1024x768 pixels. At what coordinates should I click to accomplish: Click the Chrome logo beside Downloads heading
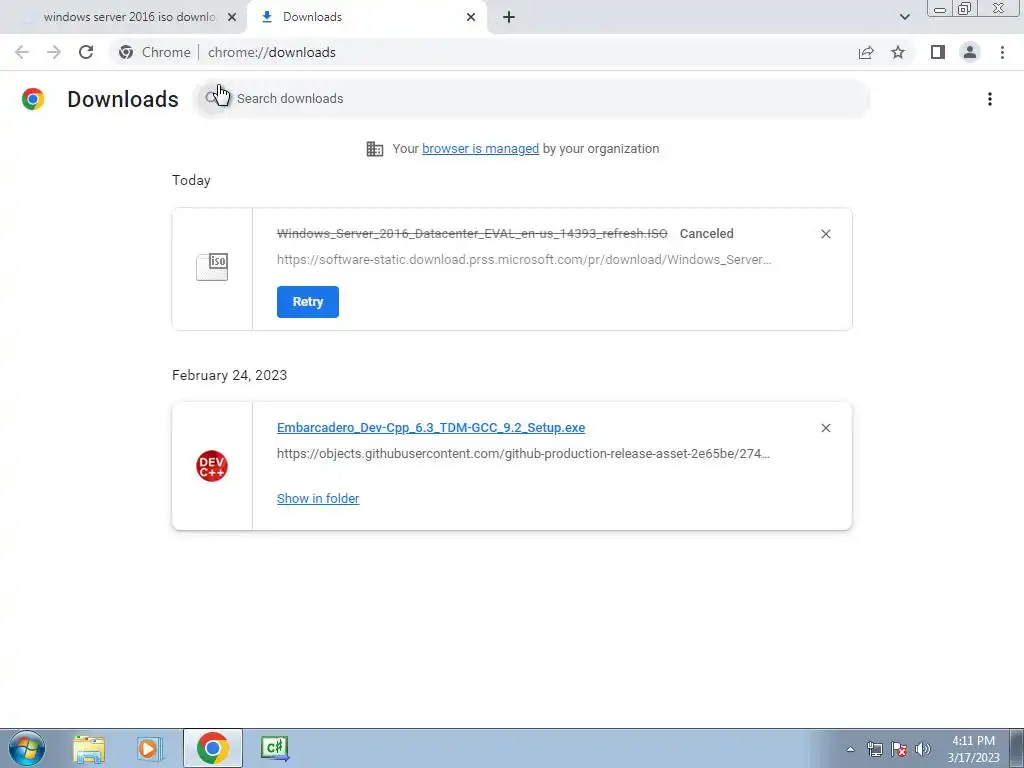tap(33, 99)
